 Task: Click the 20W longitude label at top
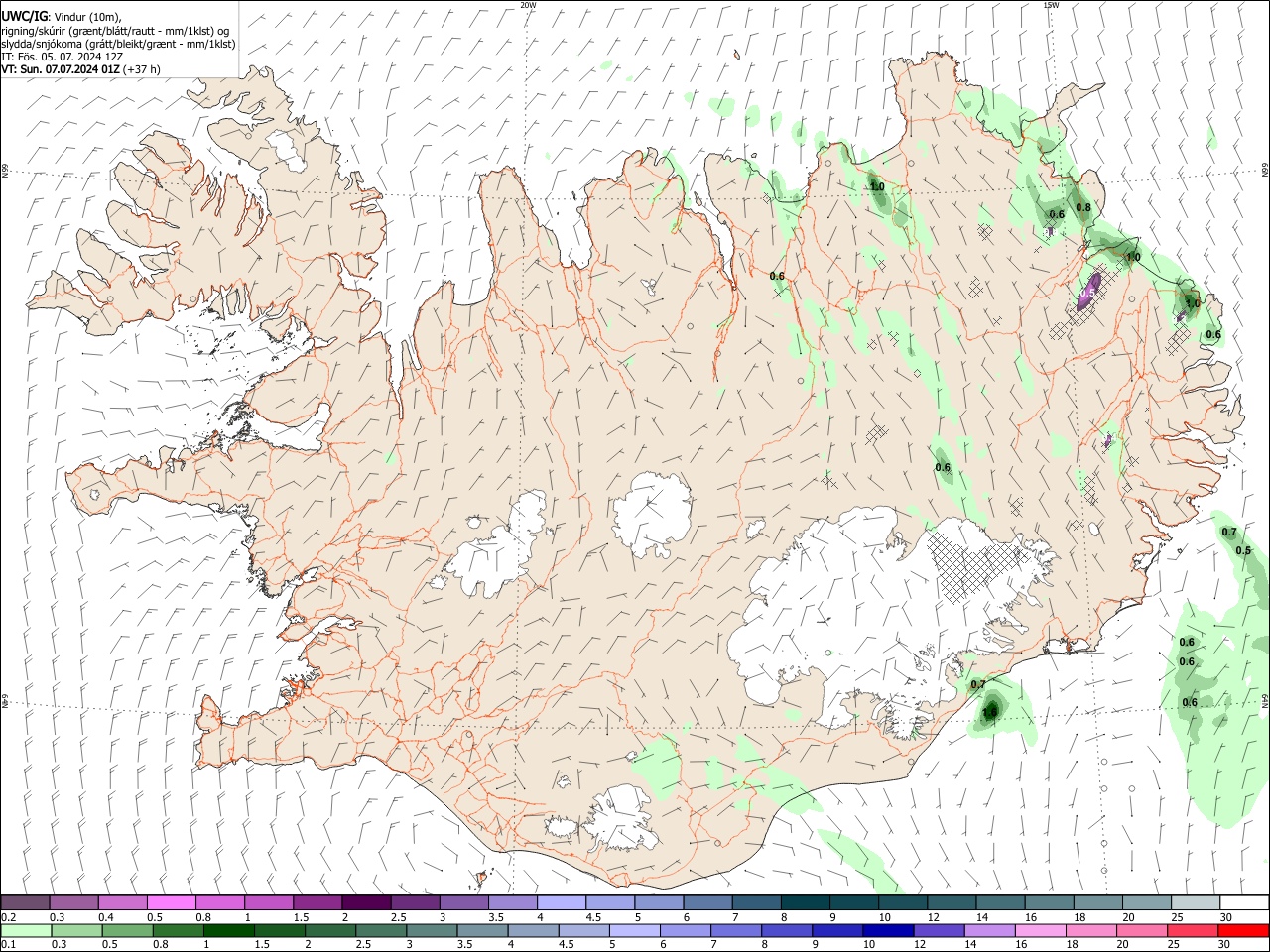528,5
